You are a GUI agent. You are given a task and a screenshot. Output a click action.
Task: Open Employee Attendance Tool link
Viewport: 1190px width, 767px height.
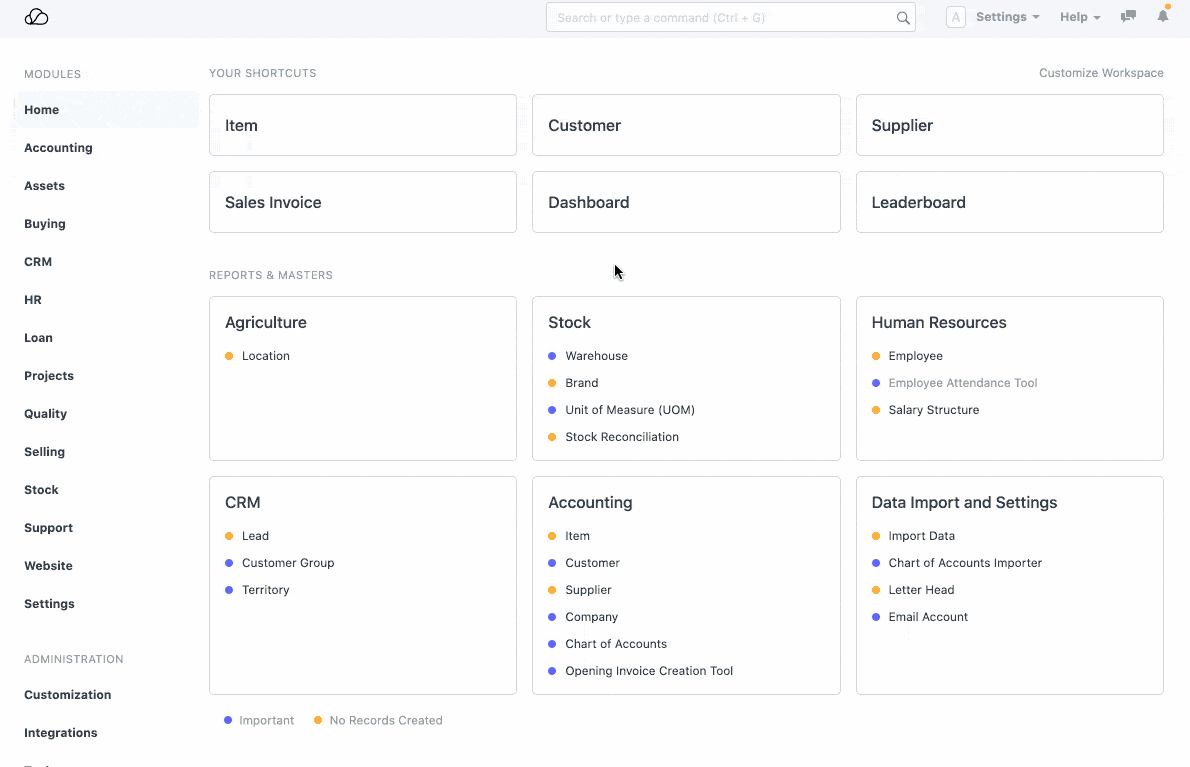pos(962,383)
